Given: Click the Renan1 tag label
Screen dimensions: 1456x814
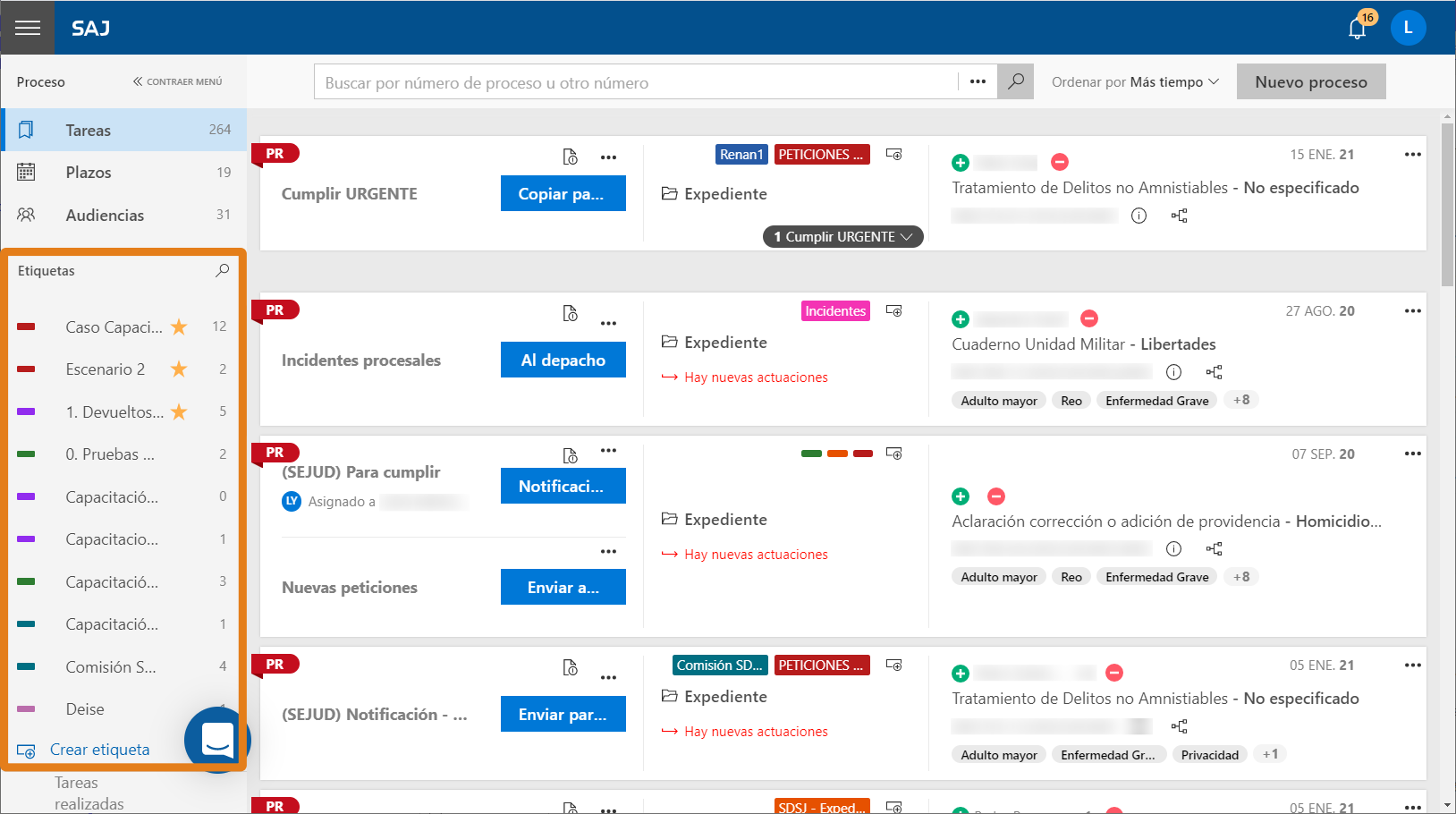Looking at the screenshot, I should click(741, 155).
